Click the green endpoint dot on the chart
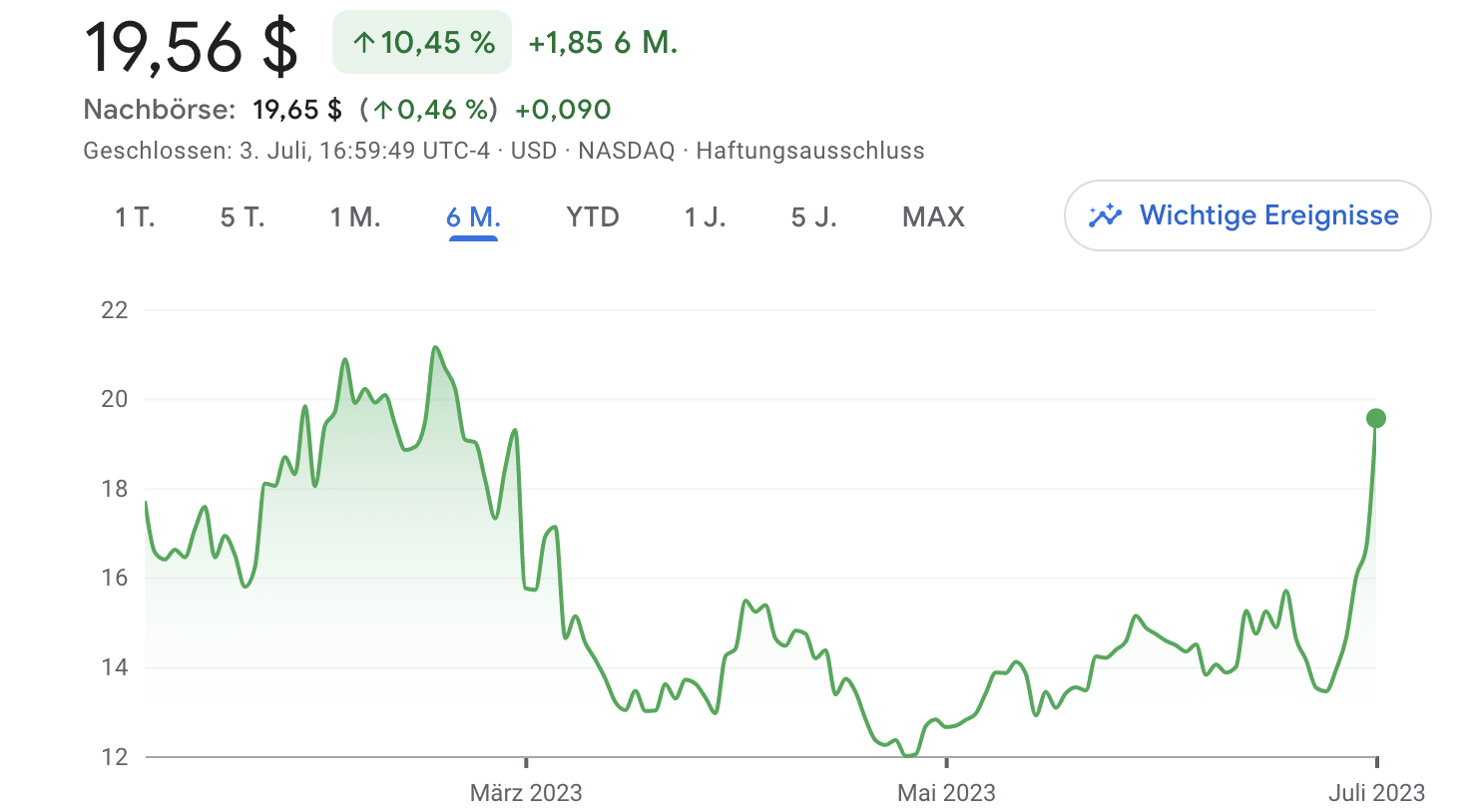 [x=1376, y=418]
